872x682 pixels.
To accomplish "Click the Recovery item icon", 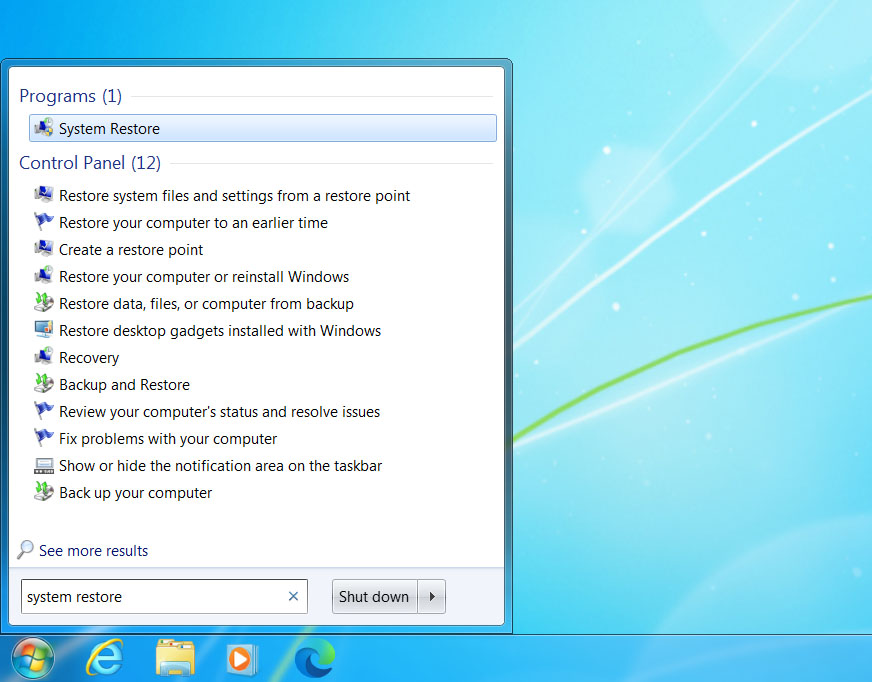I will coord(44,357).
